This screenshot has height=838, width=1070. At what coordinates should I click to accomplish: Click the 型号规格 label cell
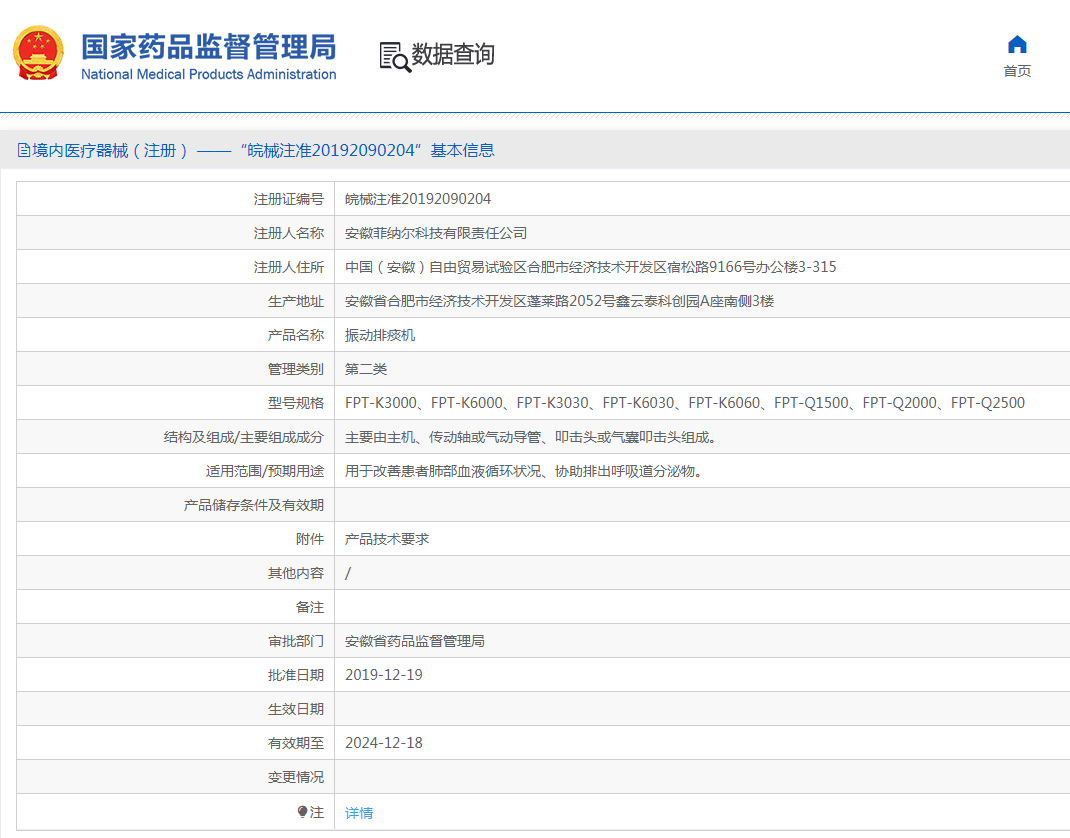coord(175,403)
